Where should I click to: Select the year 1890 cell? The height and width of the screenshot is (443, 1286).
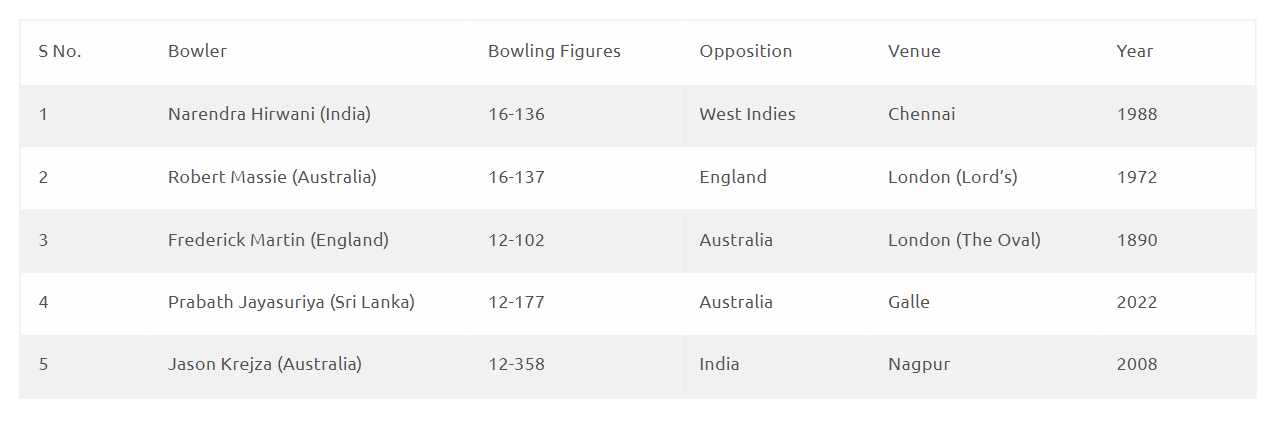pos(1137,240)
